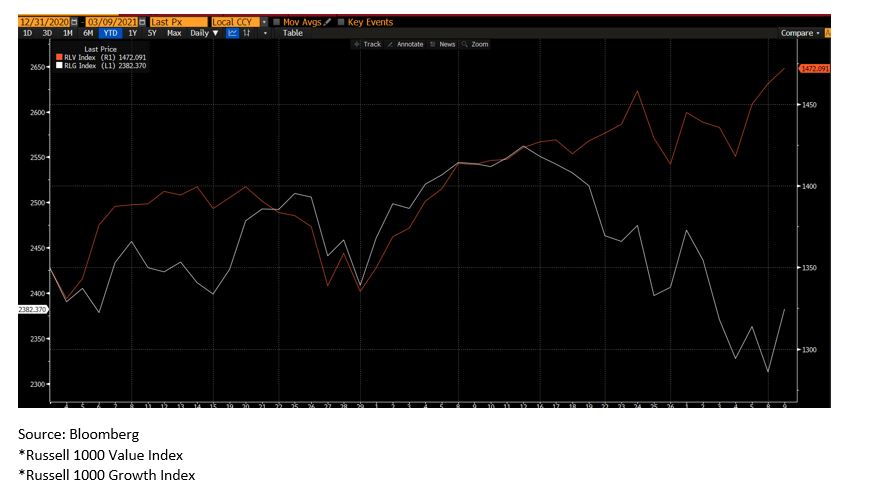Select the 6M time range
The width and height of the screenshot is (874, 500).
[x=88, y=33]
